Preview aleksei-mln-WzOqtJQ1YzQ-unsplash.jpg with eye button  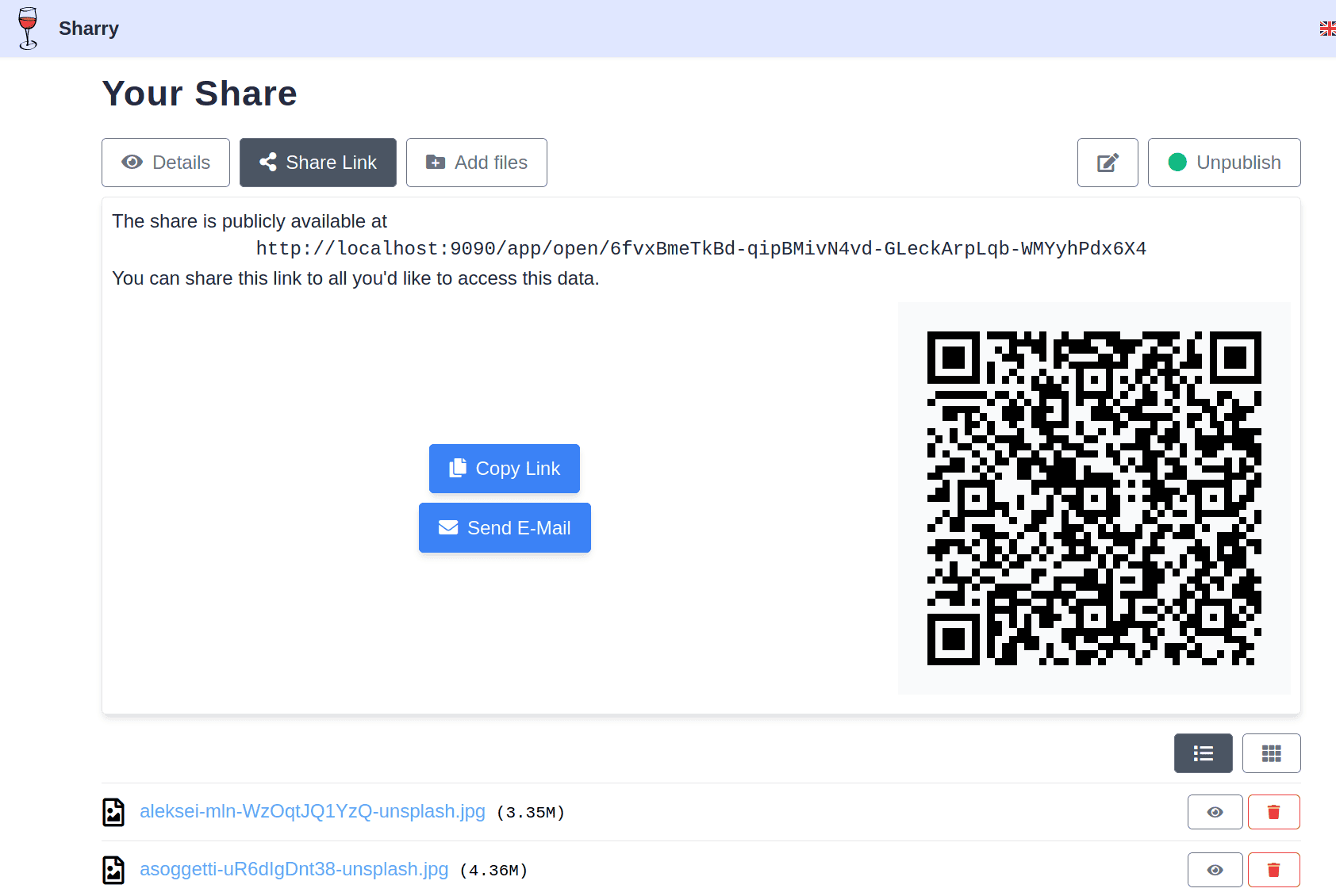click(1215, 812)
